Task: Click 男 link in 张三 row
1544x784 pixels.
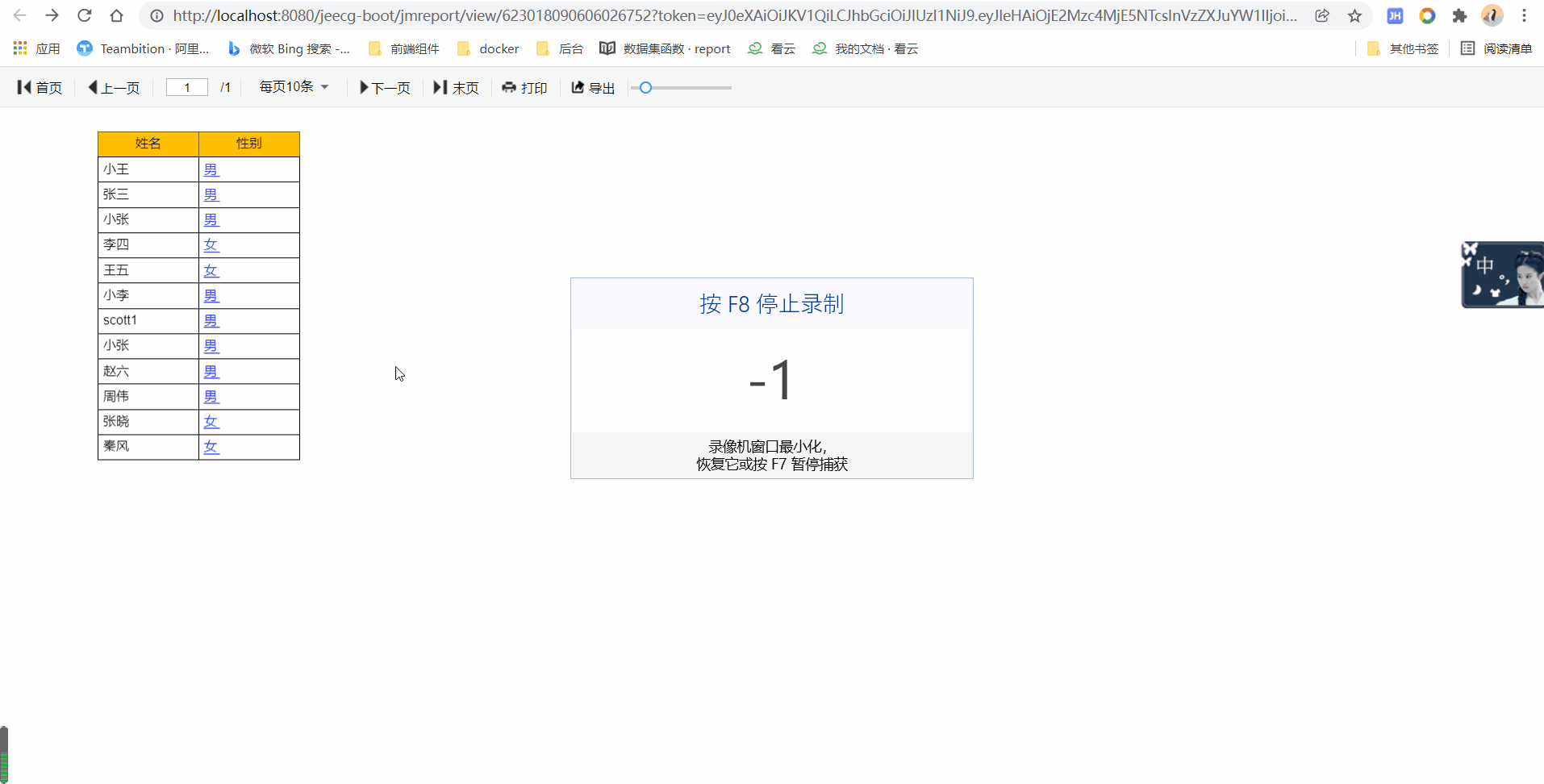Action: pyautogui.click(x=211, y=194)
